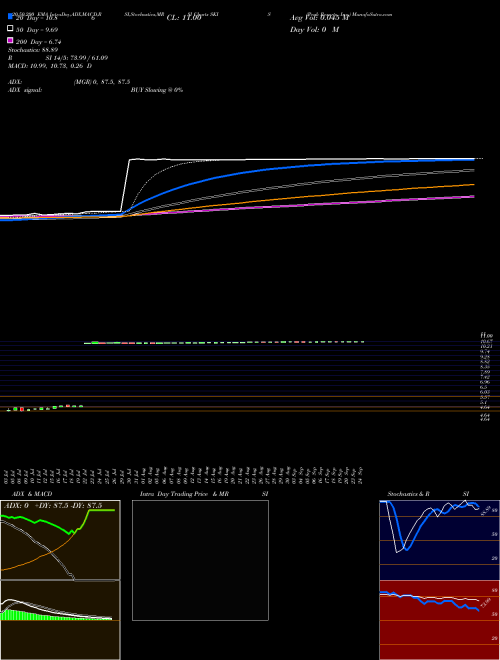The height and width of the screenshot is (660, 500).
Task: Open the MACD histogram panel with green bars
Action: point(60,620)
